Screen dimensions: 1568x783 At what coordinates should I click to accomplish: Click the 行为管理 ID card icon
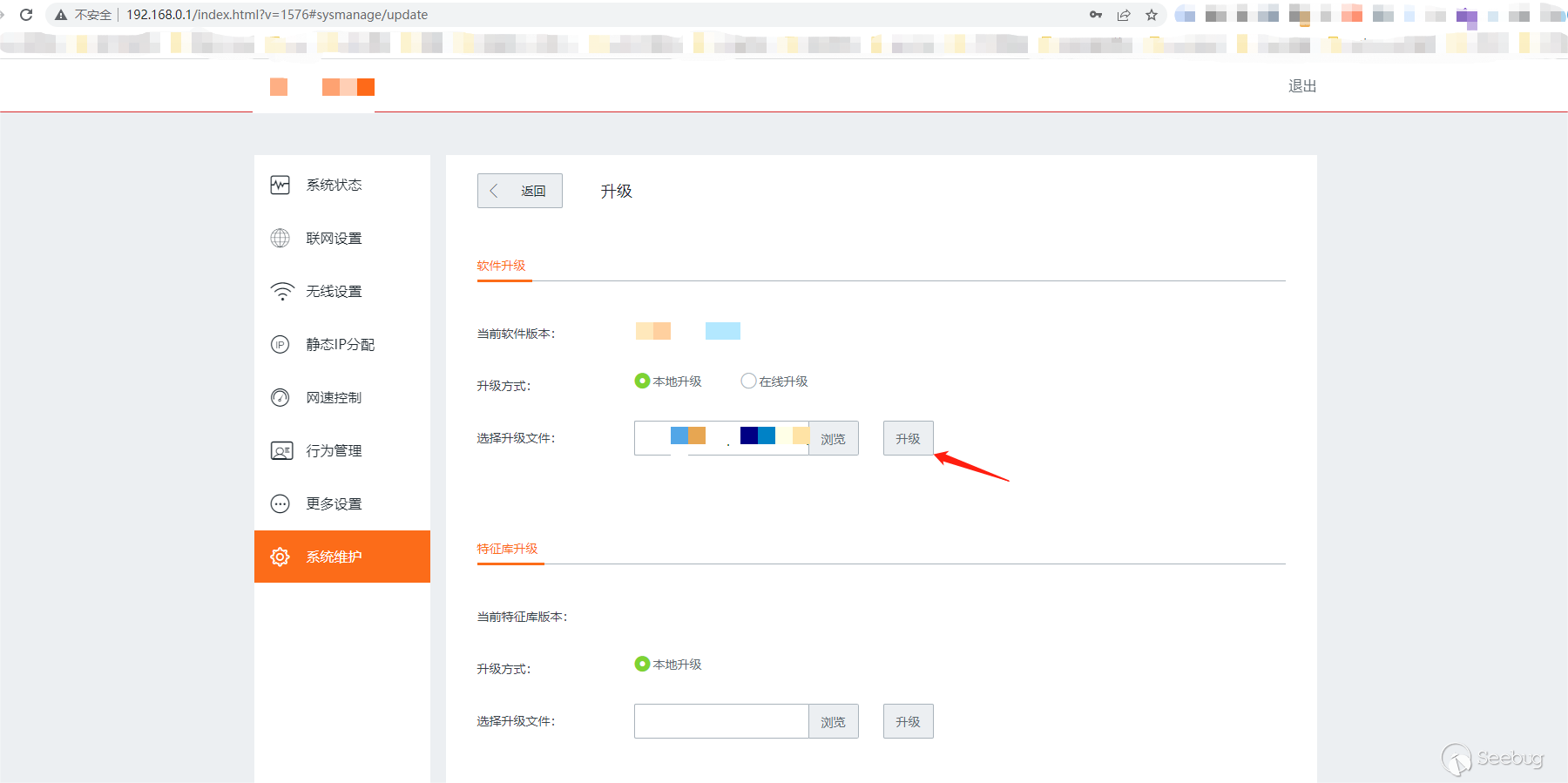(281, 450)
